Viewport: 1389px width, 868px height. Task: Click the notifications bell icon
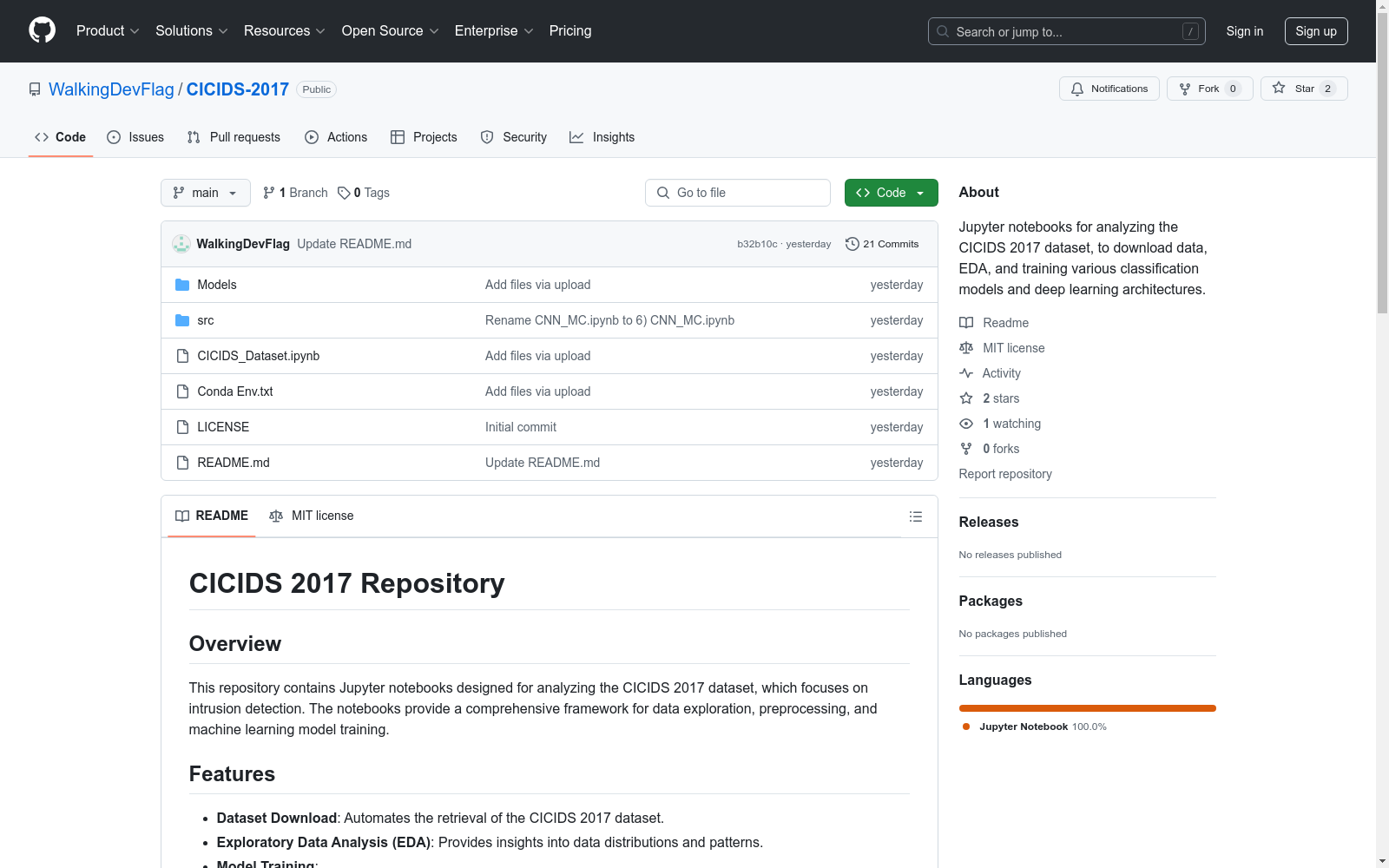tap(1077, 89)
